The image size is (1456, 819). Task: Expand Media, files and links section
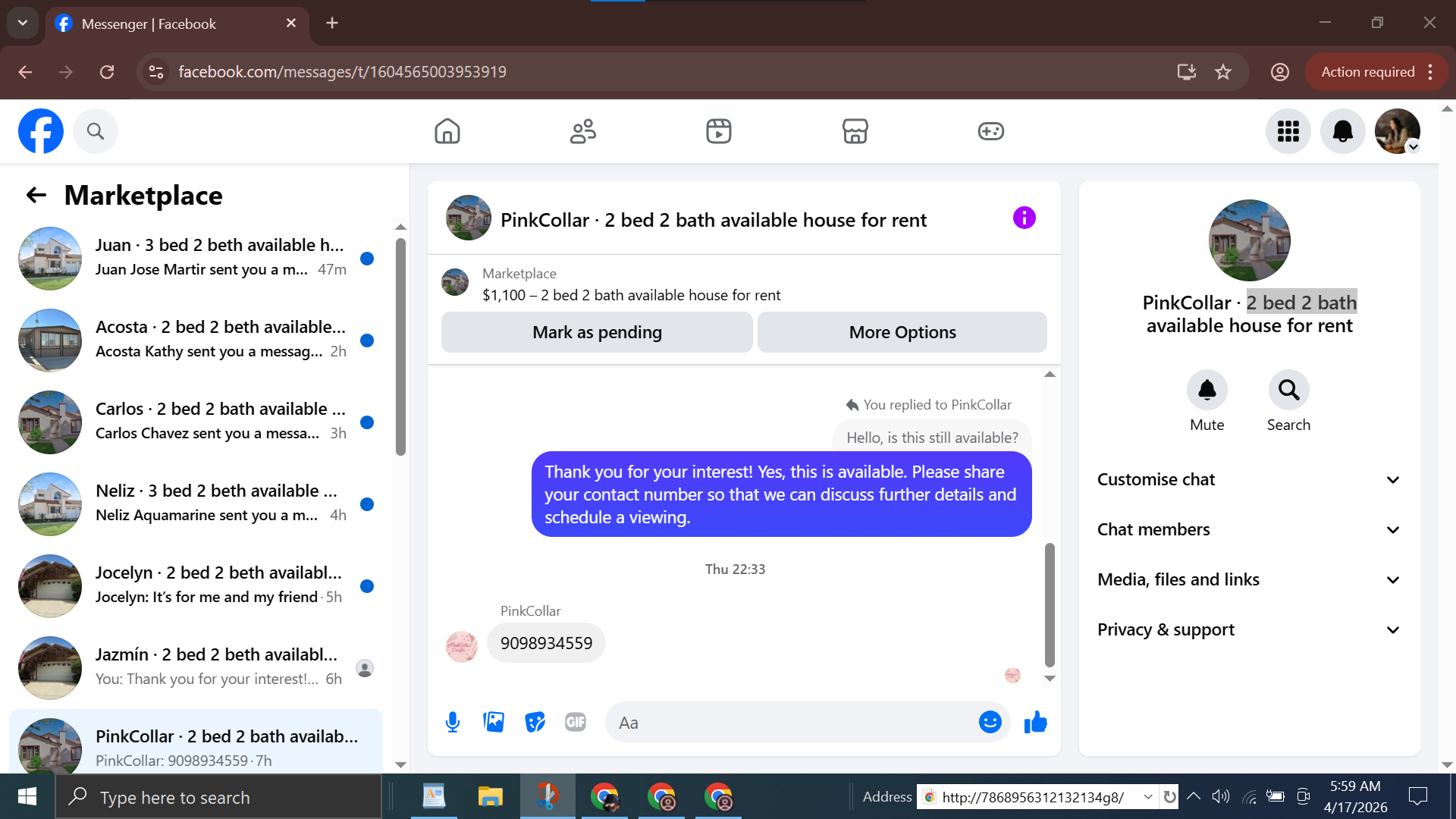pyautogui.click(x=1249, y=579)
